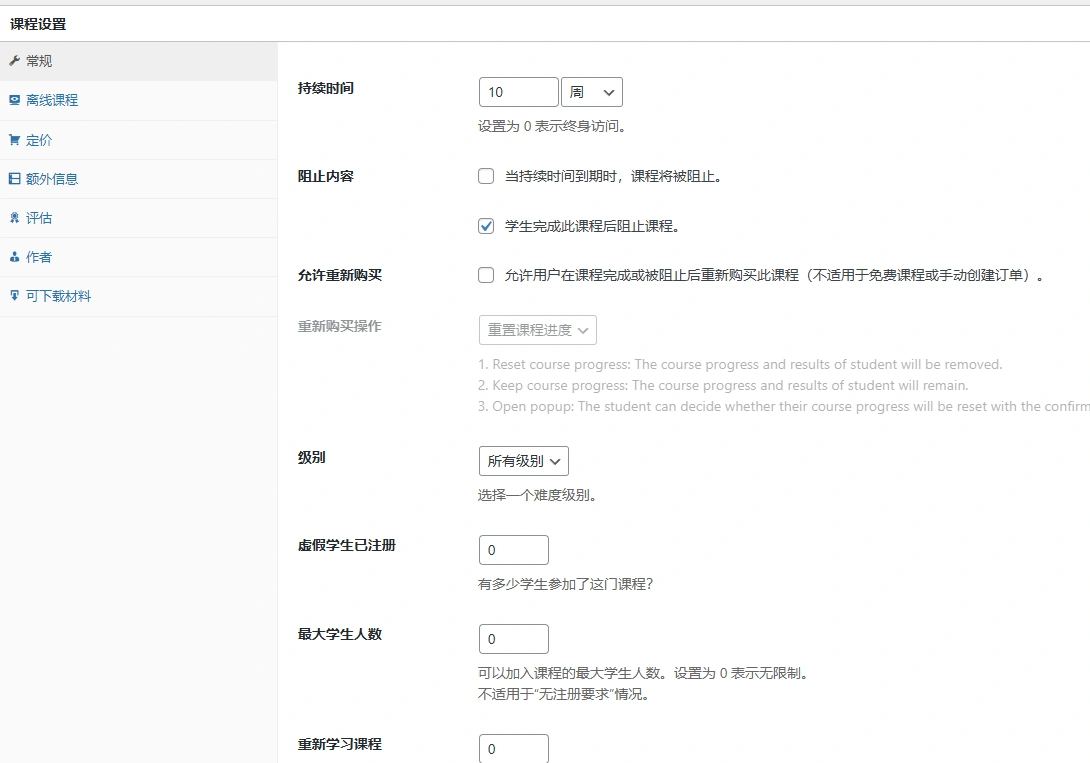
Task: Click the icon beside 评估
Action: [x=16, y=218]
